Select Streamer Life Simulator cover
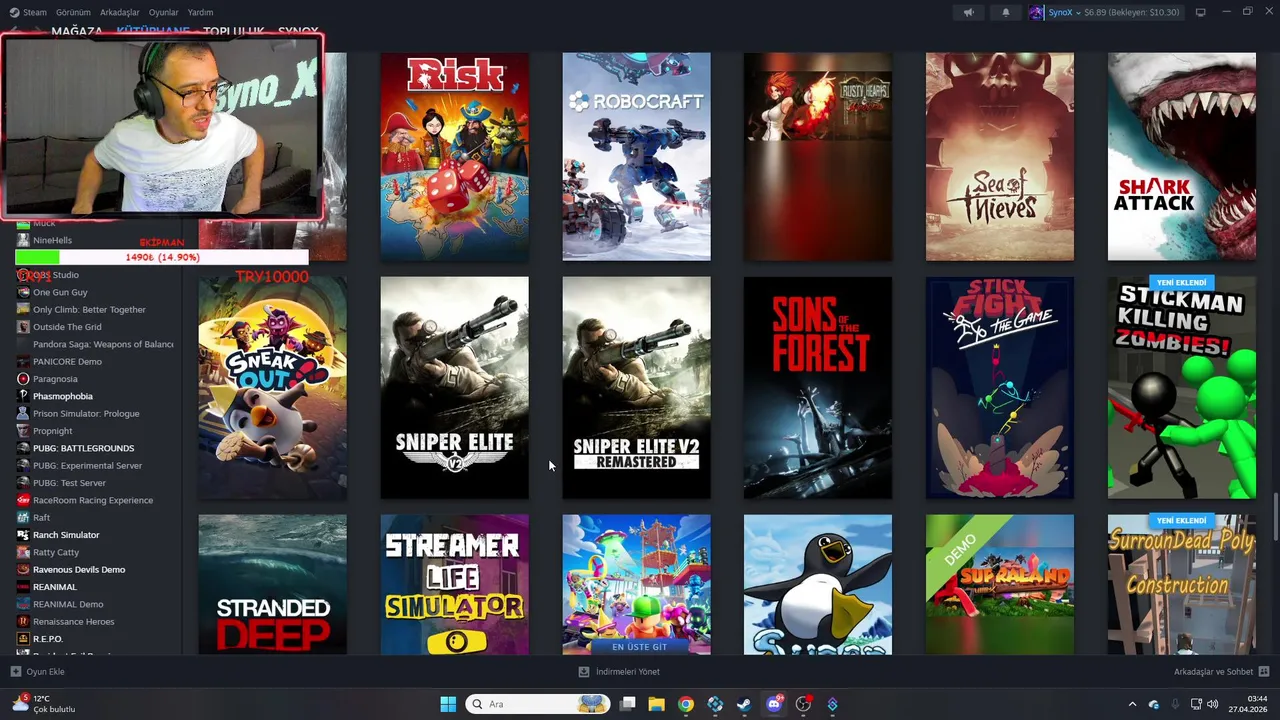The image size is (1280, 720). coord(455,585)
